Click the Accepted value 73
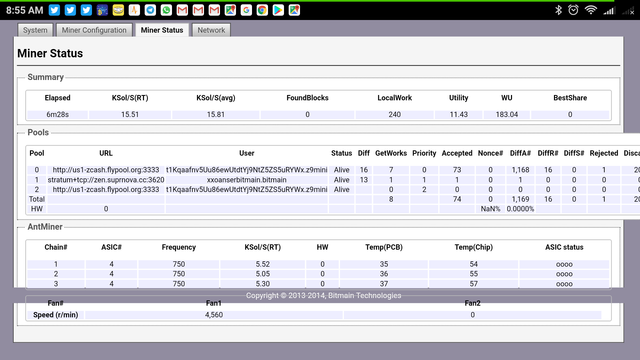This screenshot has width=640, height=360. point(457,170)
